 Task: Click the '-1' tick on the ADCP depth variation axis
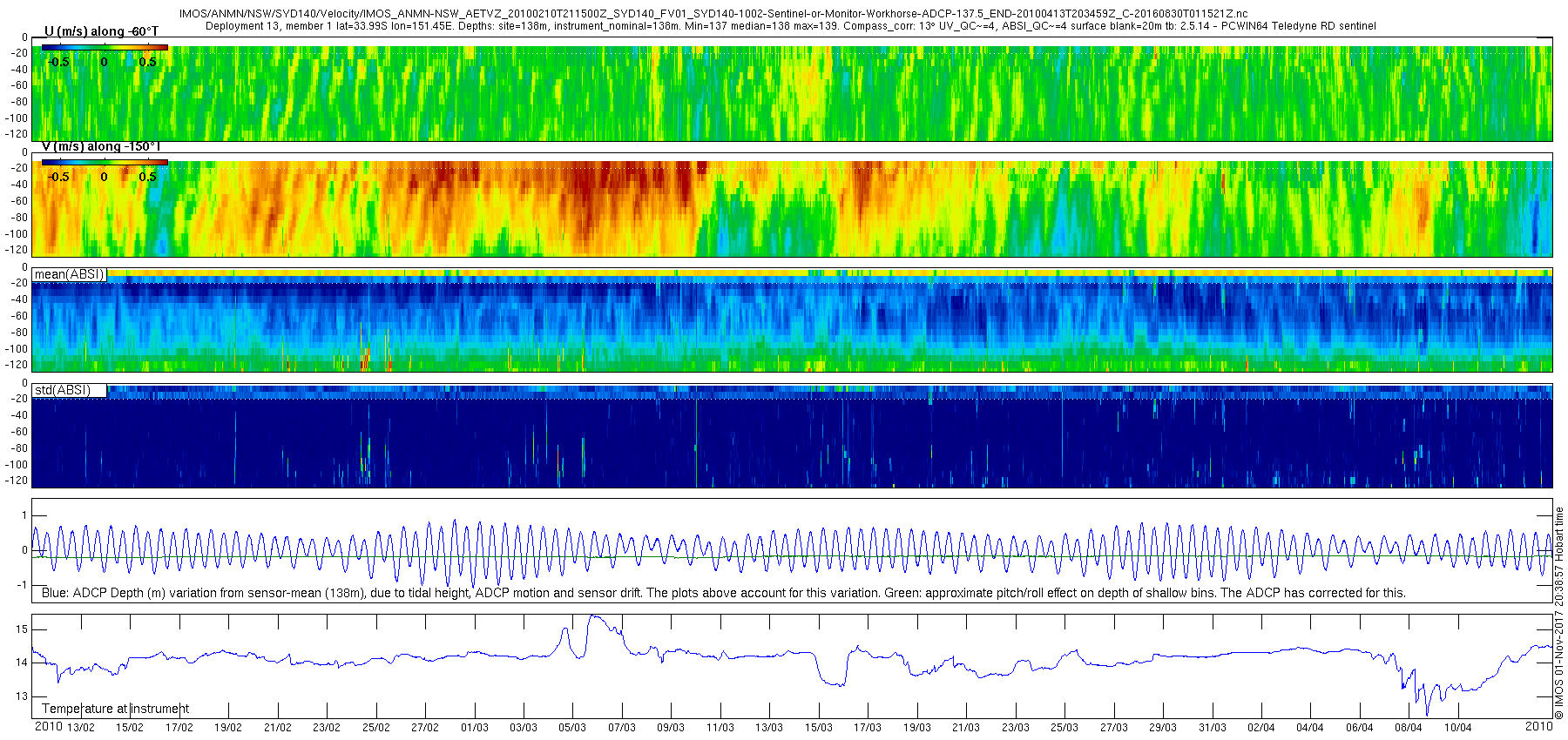(24, 585)
